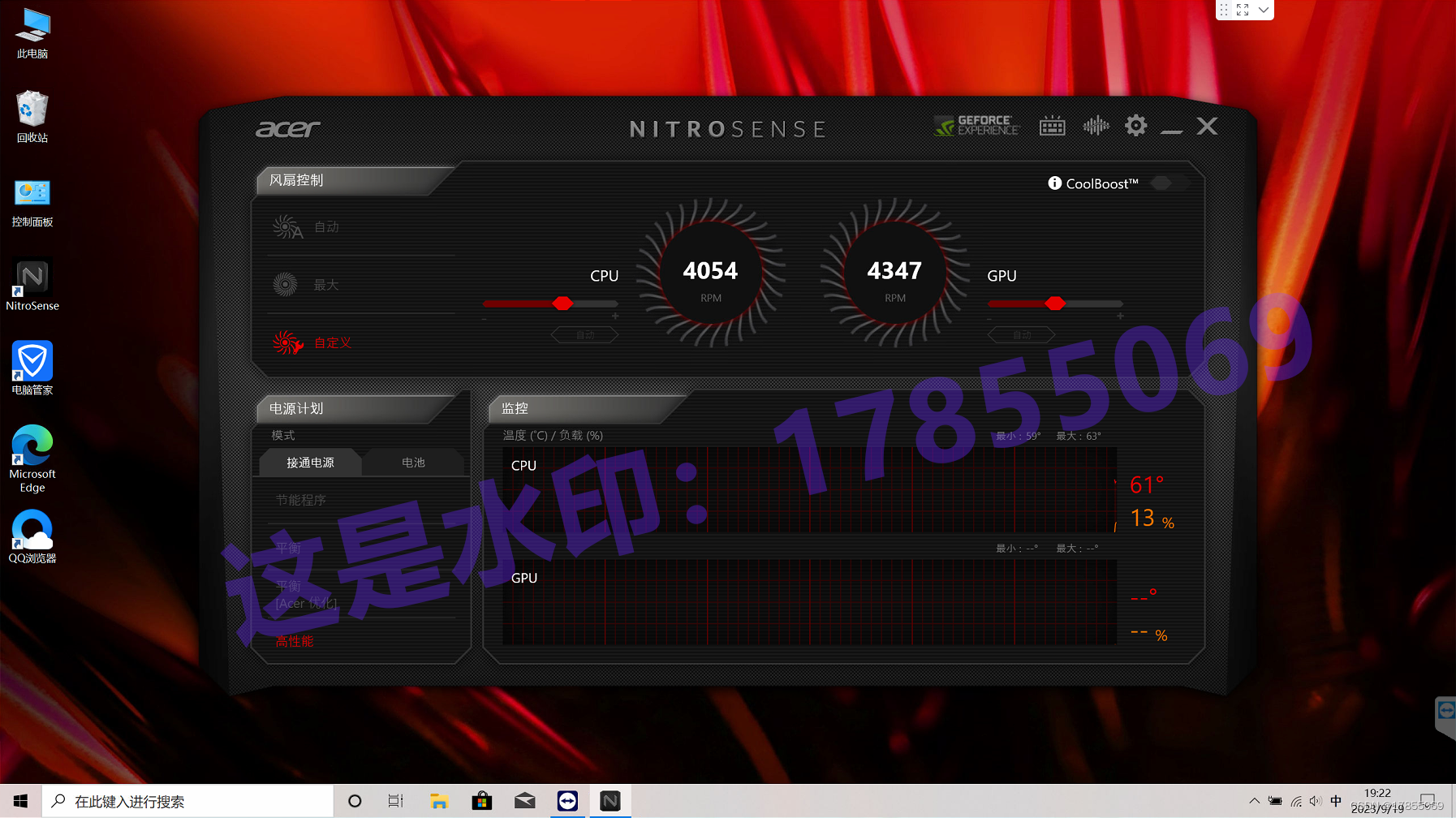Select the 平衡 [Acer 优化] power plan
Screen dimensions: 1456x818
point(306,594)
